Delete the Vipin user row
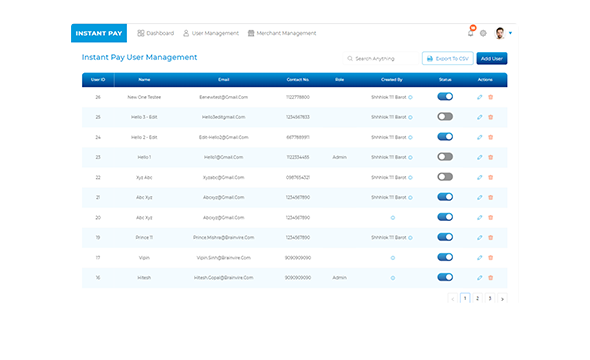This screenshot has height=360, width=590. click(x=490, y=258)
